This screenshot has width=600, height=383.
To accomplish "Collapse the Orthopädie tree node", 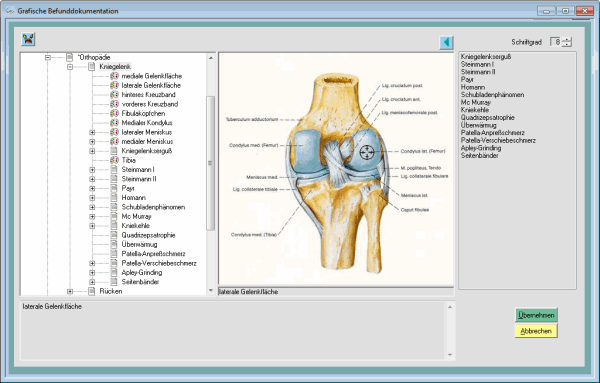I will [x=47, y=57].
